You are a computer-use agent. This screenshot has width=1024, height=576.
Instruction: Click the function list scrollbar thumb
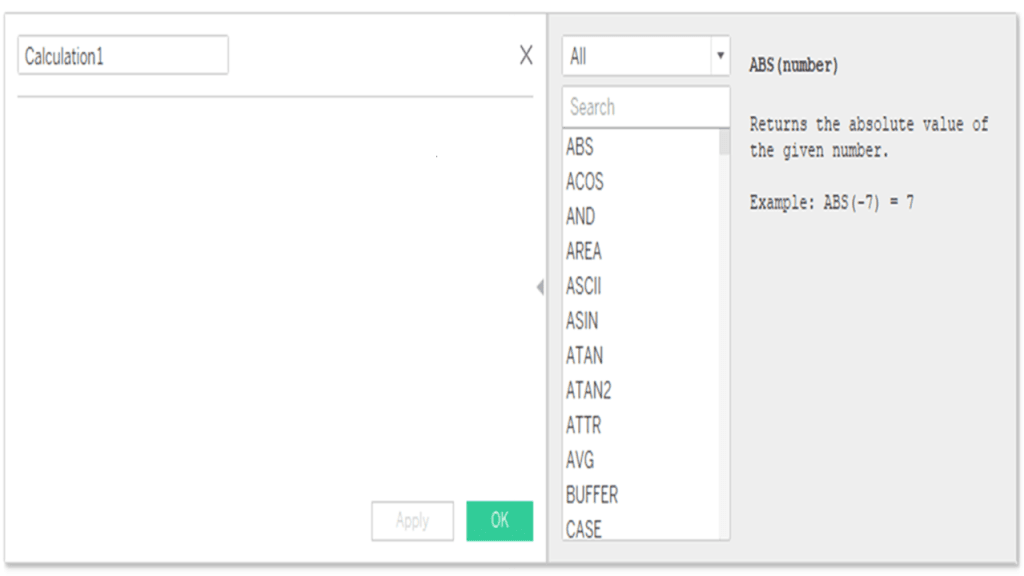(x=724, y=142)
